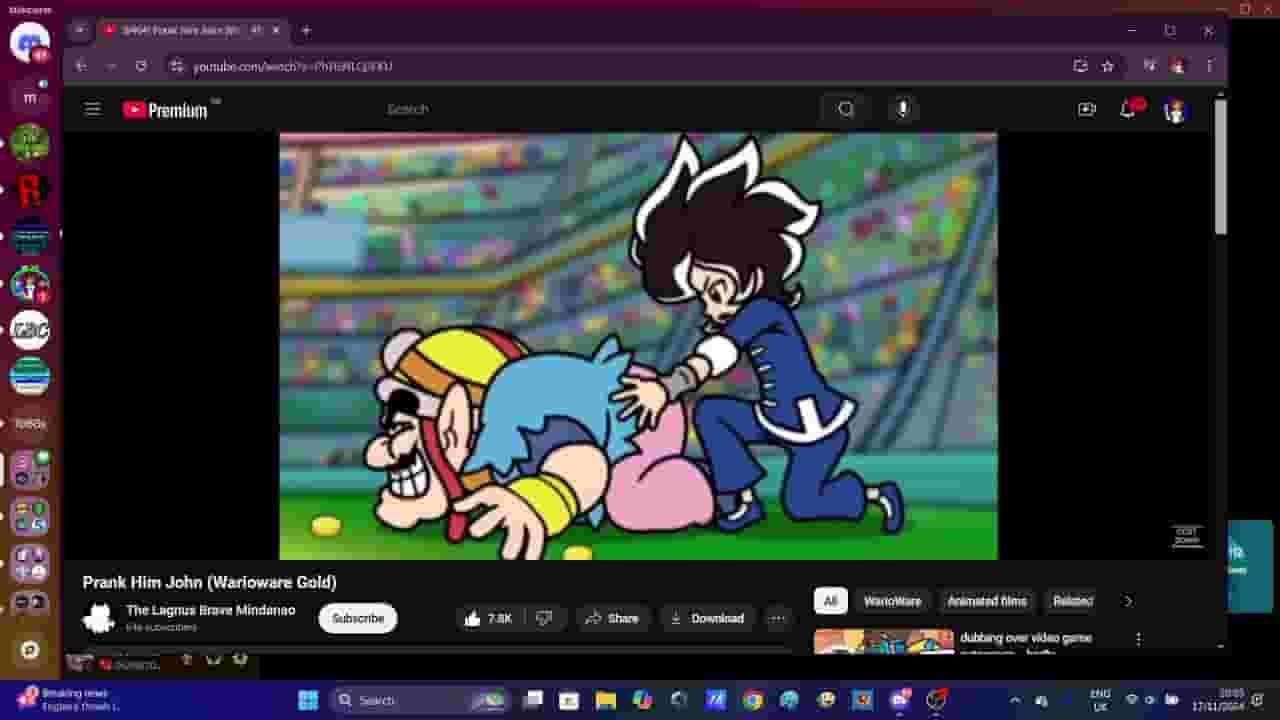Open the YouTube guide hamburger menu
The image size is (1280, 720).
(92, 109)
